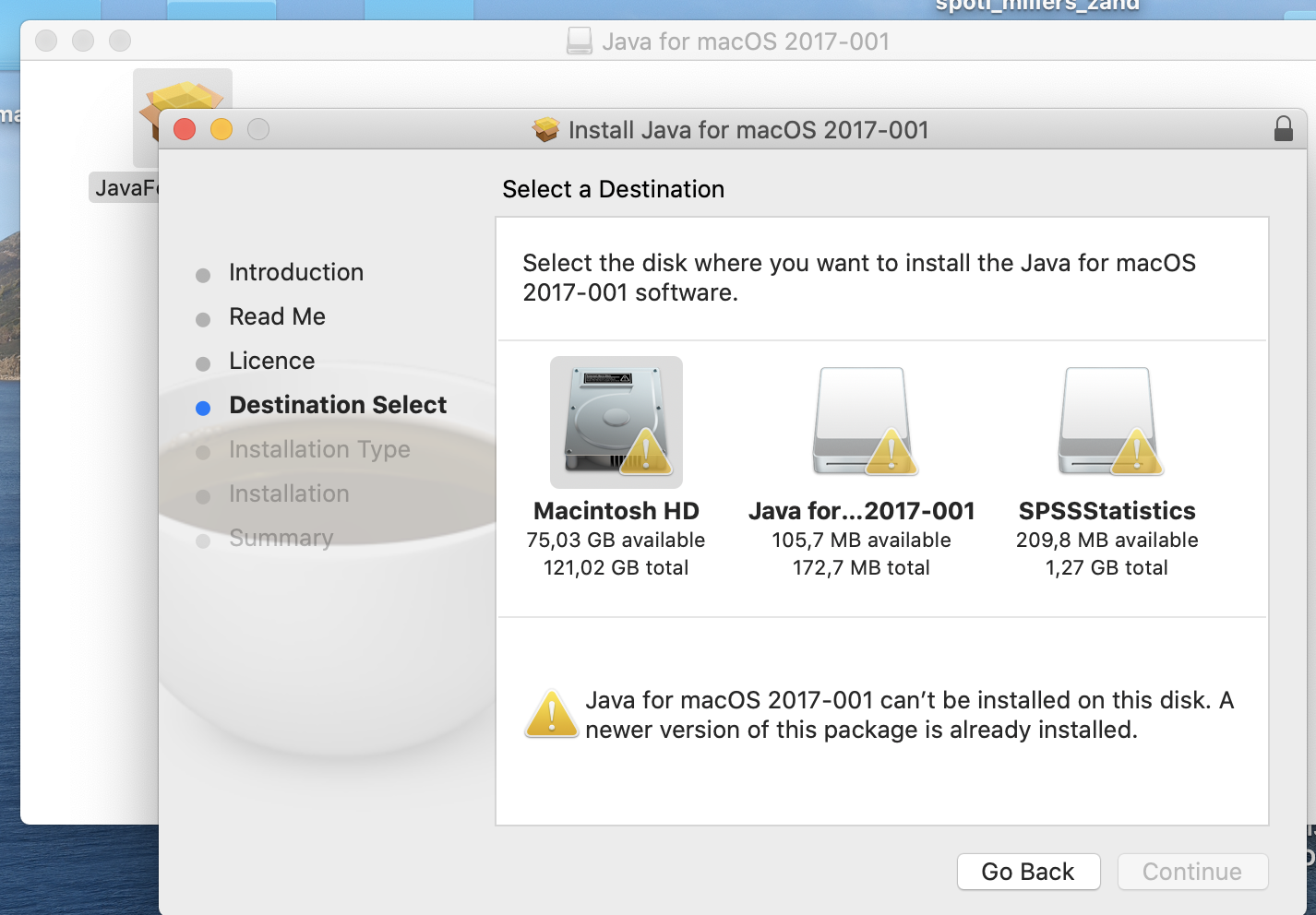This screenshot has width=1316, height=915.
Task: Click the disabled Continue button
Action: [x=1192, y=872]
